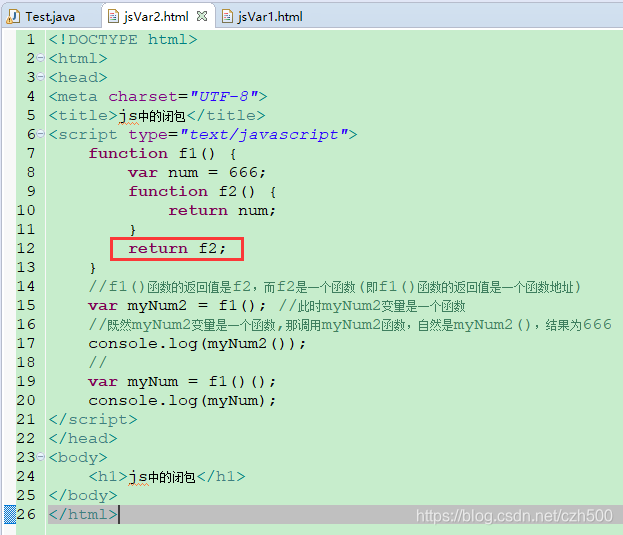Click 'function f1()' declaration
The image size is (623, 535).
[163, 154]
